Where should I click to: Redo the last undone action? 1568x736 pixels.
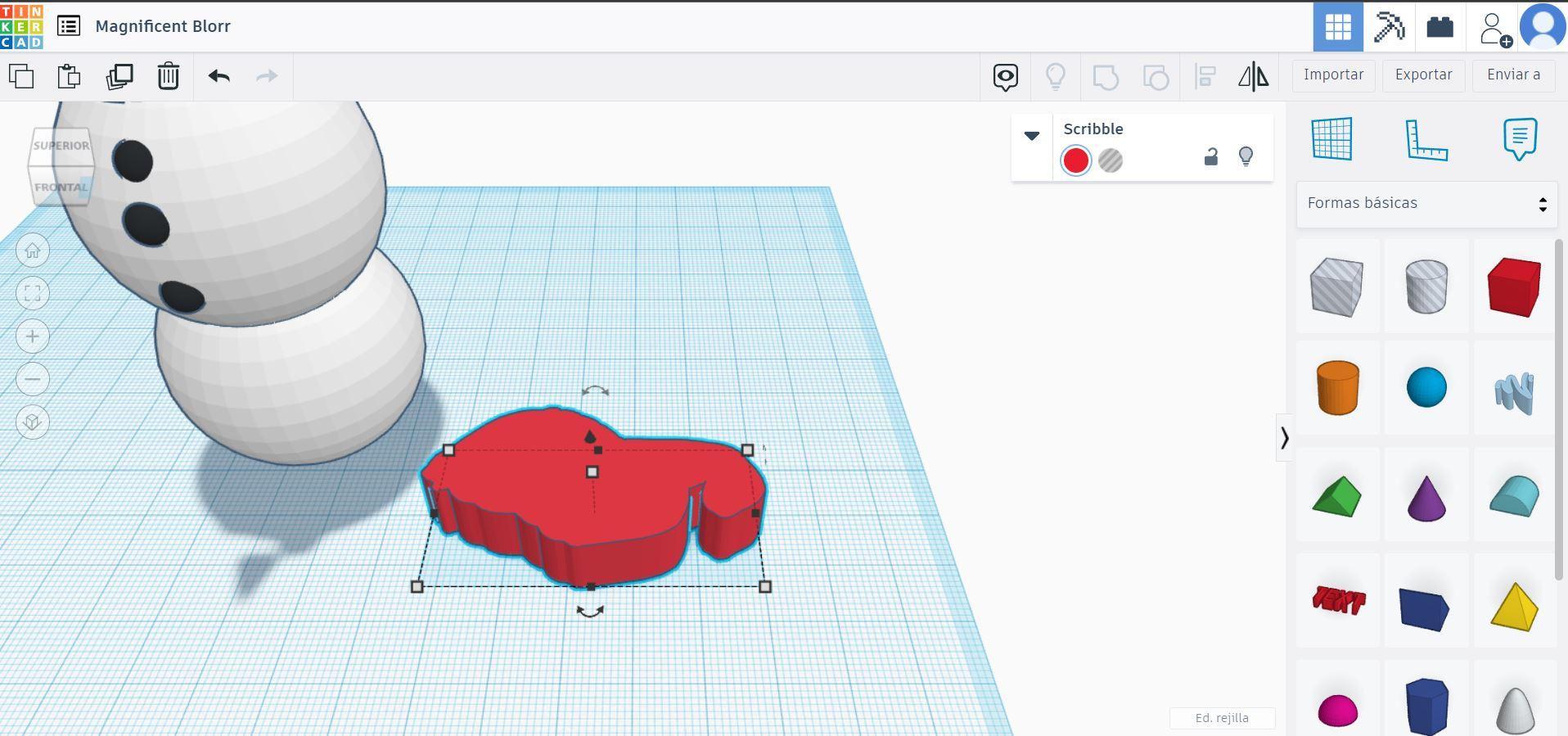267,76
